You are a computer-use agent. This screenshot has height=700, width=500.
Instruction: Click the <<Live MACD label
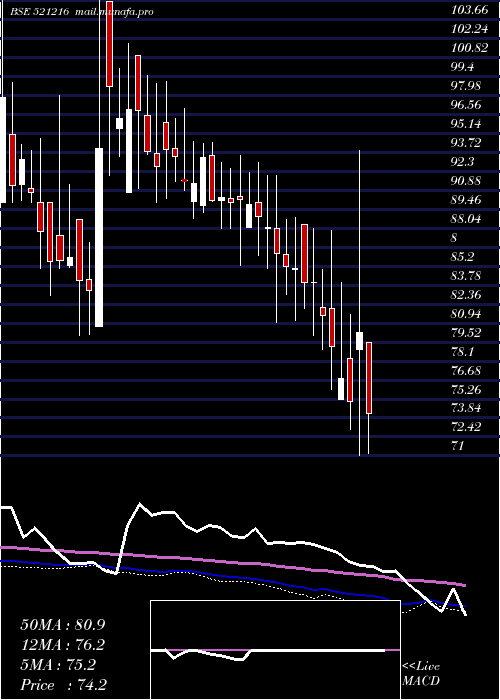pyautogui.click(x=421, y=674)
